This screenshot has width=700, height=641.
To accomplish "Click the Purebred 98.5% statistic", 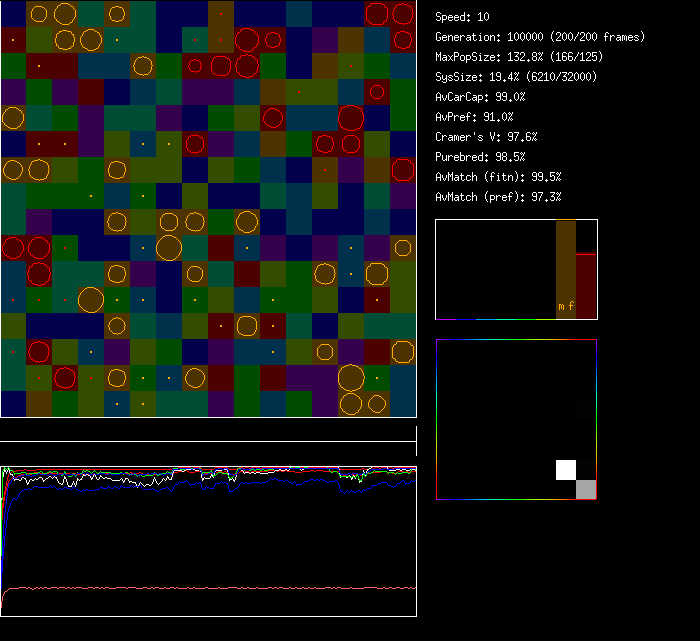I will (x=481, y=157).
